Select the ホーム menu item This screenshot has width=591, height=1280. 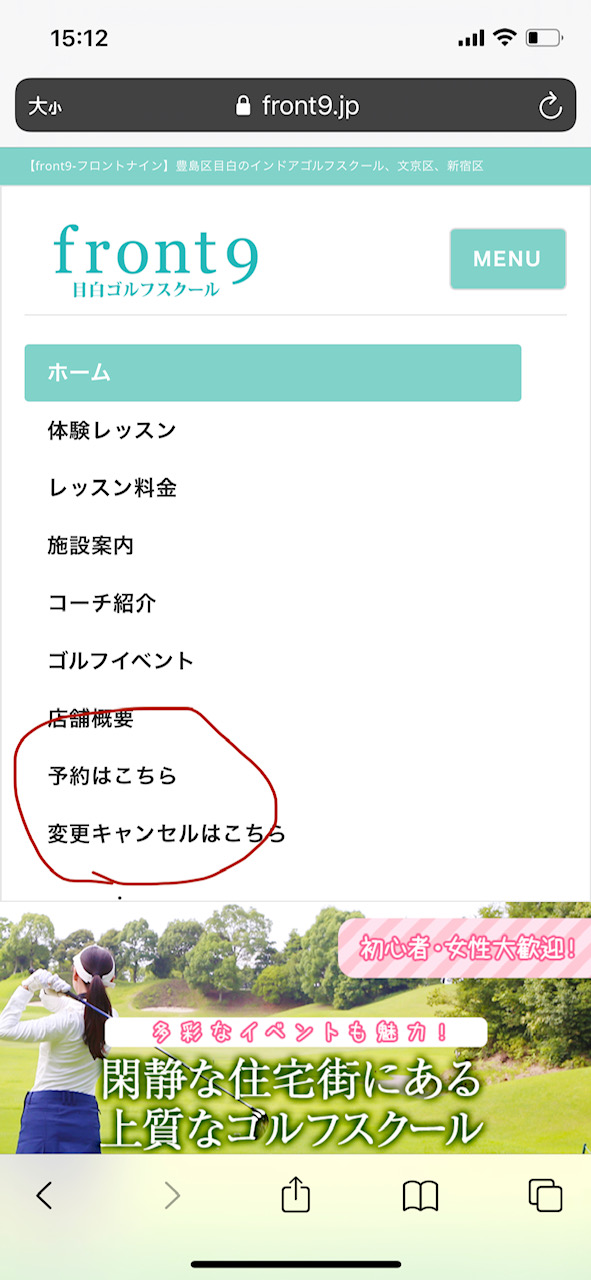point(273,373)
